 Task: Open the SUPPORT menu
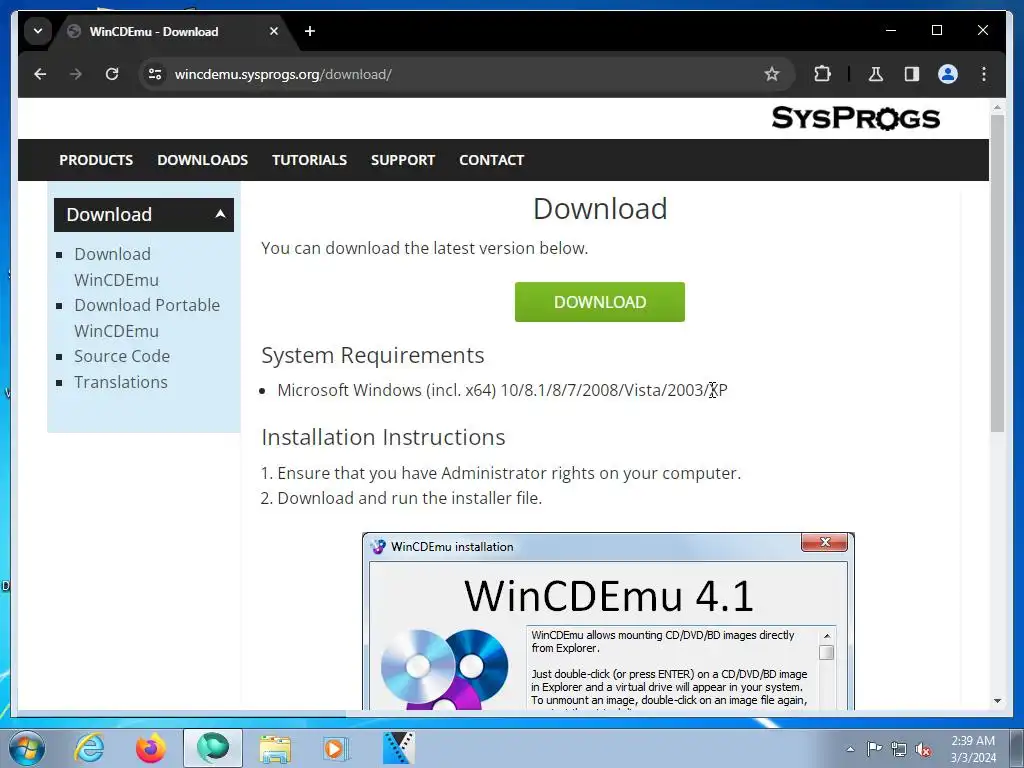403,160
